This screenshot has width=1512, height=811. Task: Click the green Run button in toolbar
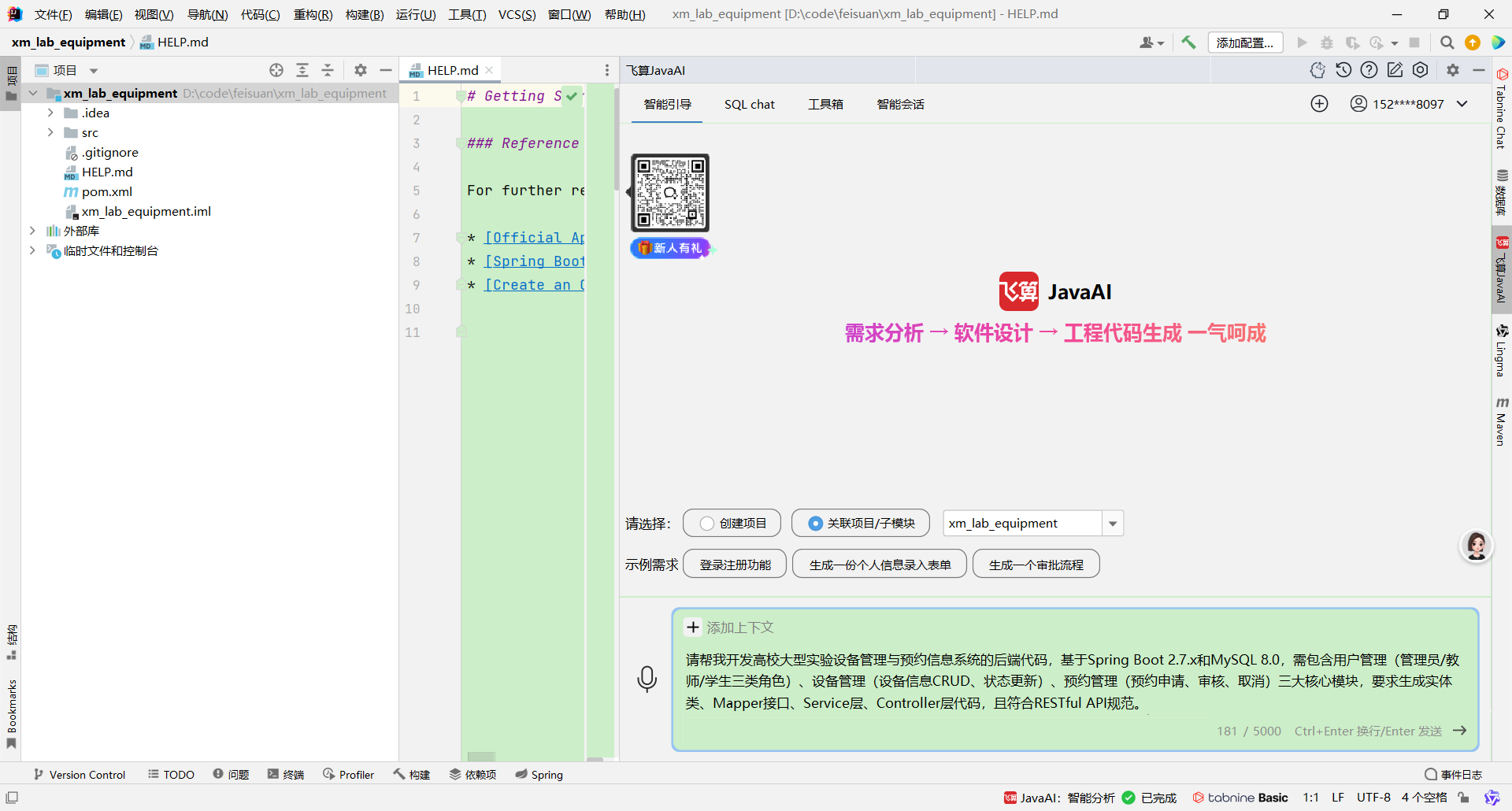tap(1303, 43)
